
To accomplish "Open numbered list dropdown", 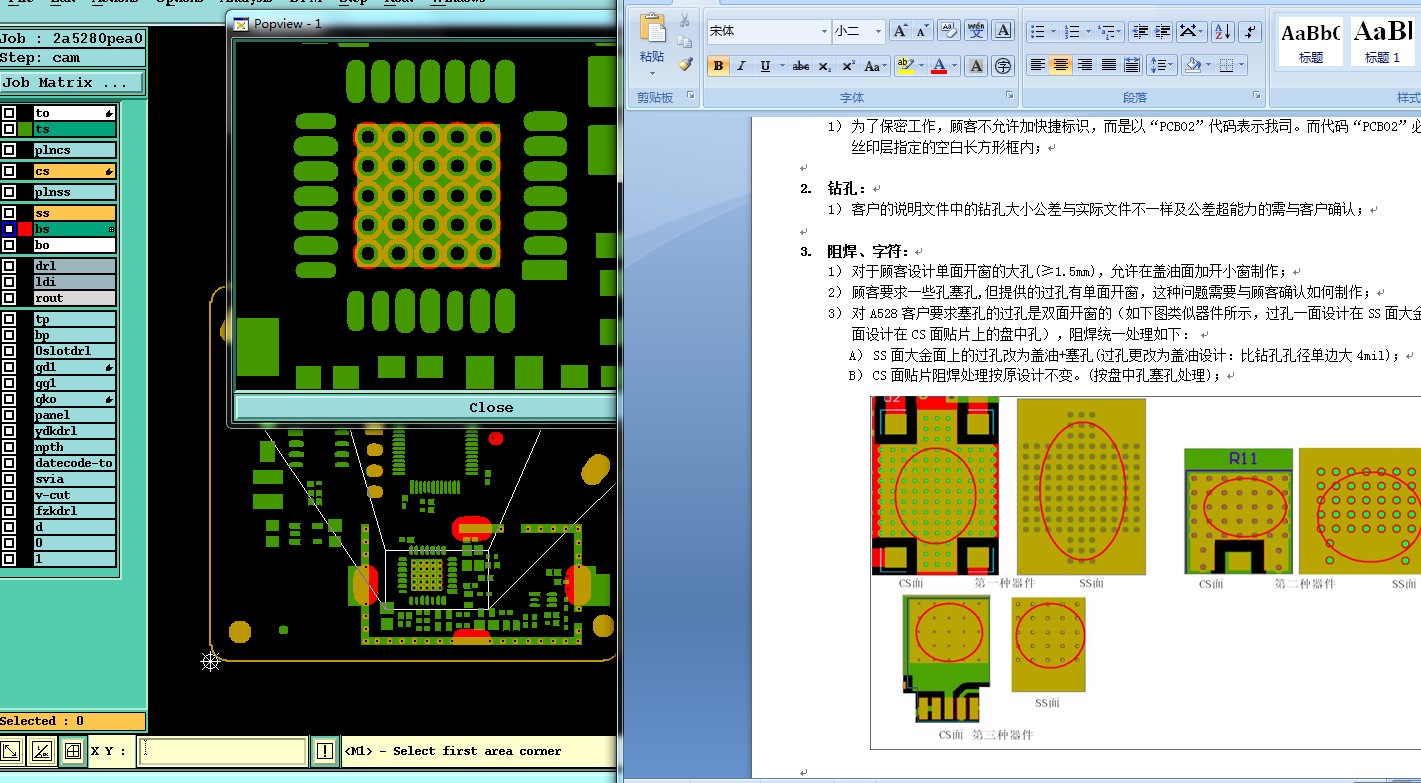I will pyautogui.click(x=1088, y=31).
